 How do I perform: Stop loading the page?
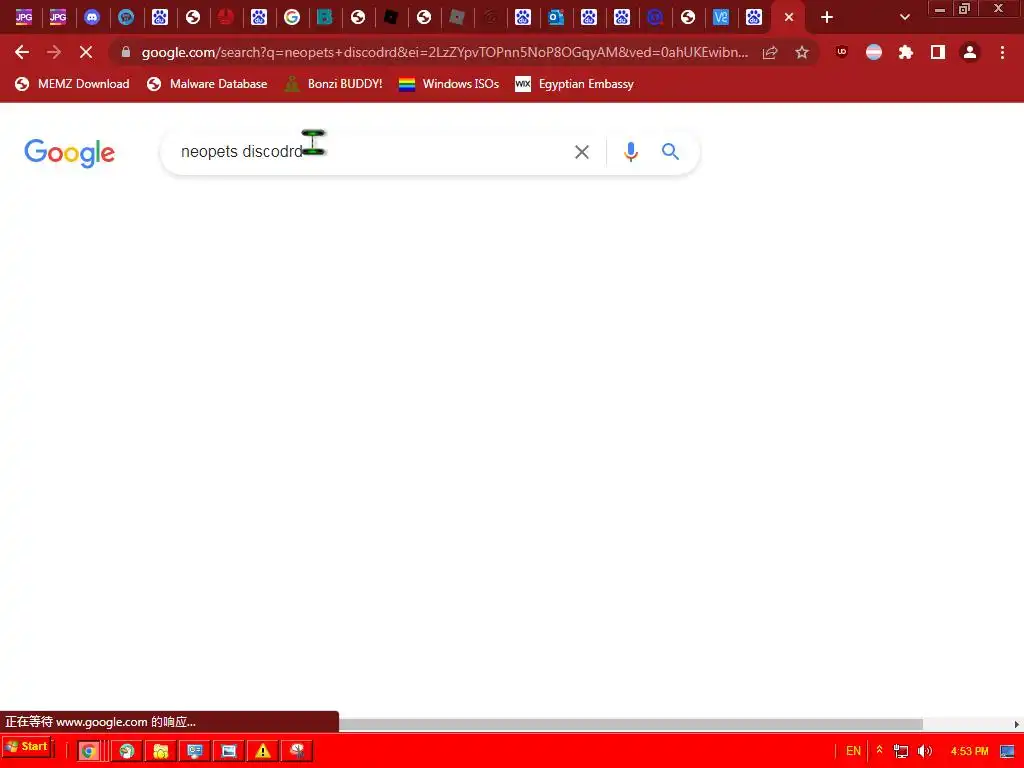click(x=86, y=52)
